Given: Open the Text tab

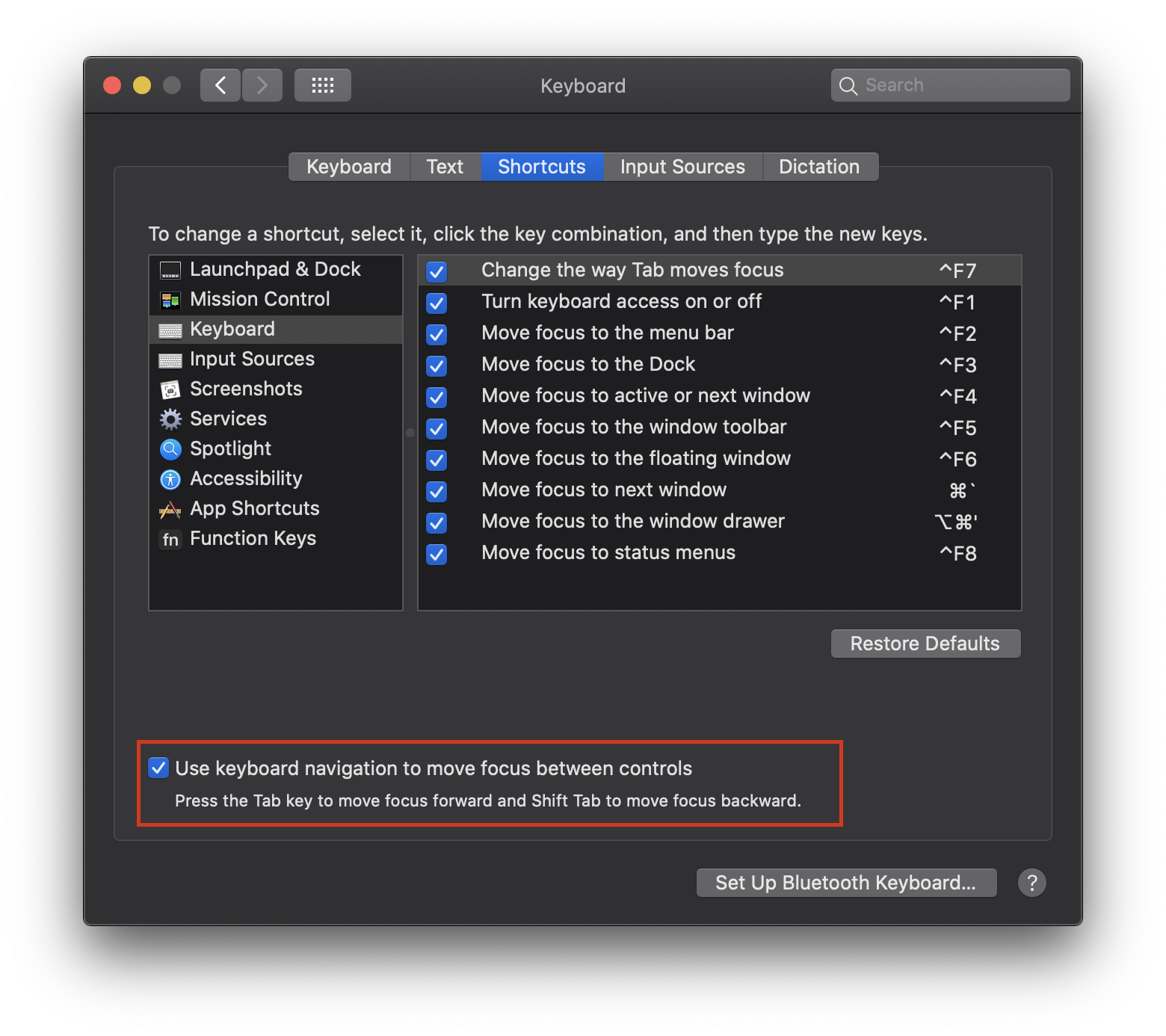Looking at the screenshot, I should click(x=445, y=166).
